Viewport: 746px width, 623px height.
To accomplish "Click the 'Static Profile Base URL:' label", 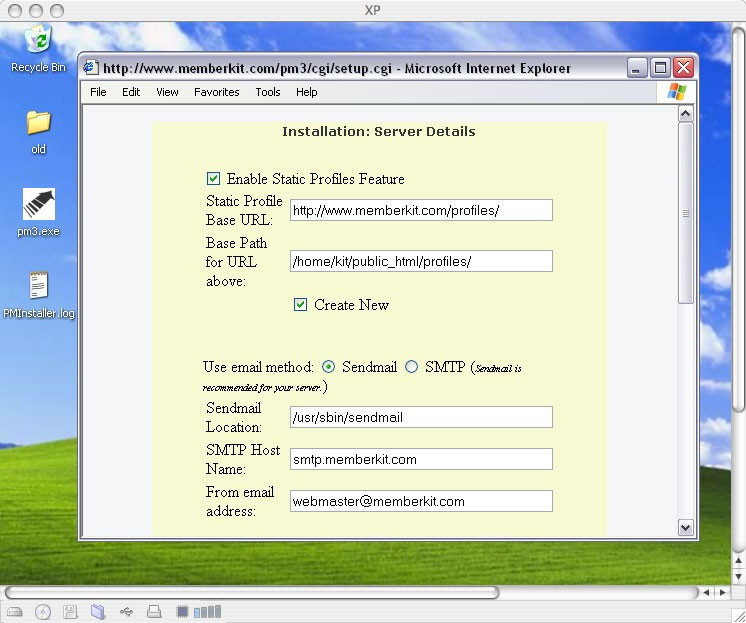I will [x=244, y=210].
